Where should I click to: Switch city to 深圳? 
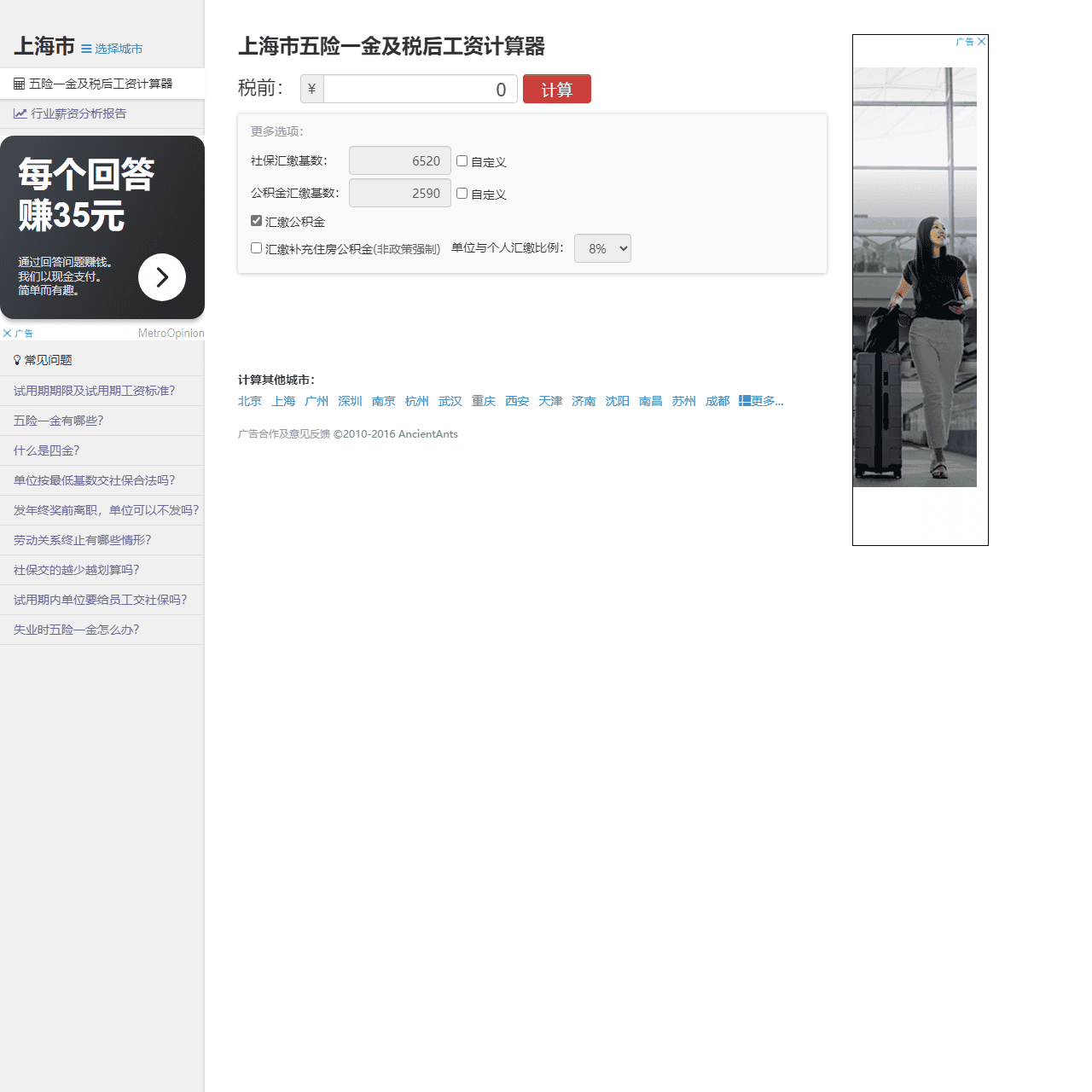[350, 401]
